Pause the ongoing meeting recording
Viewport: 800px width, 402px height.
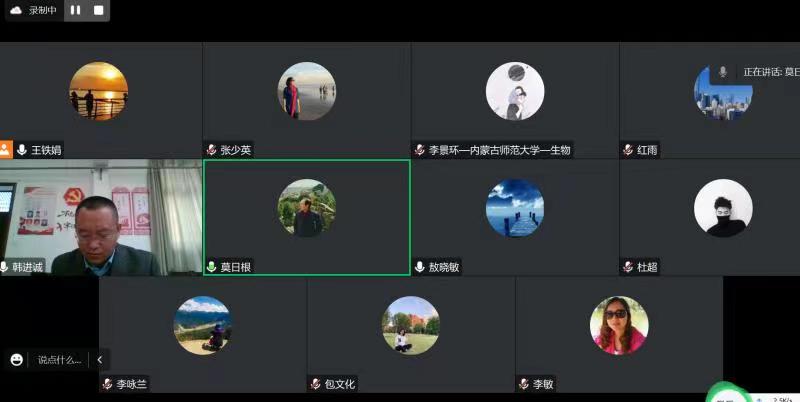pos(76,10)
